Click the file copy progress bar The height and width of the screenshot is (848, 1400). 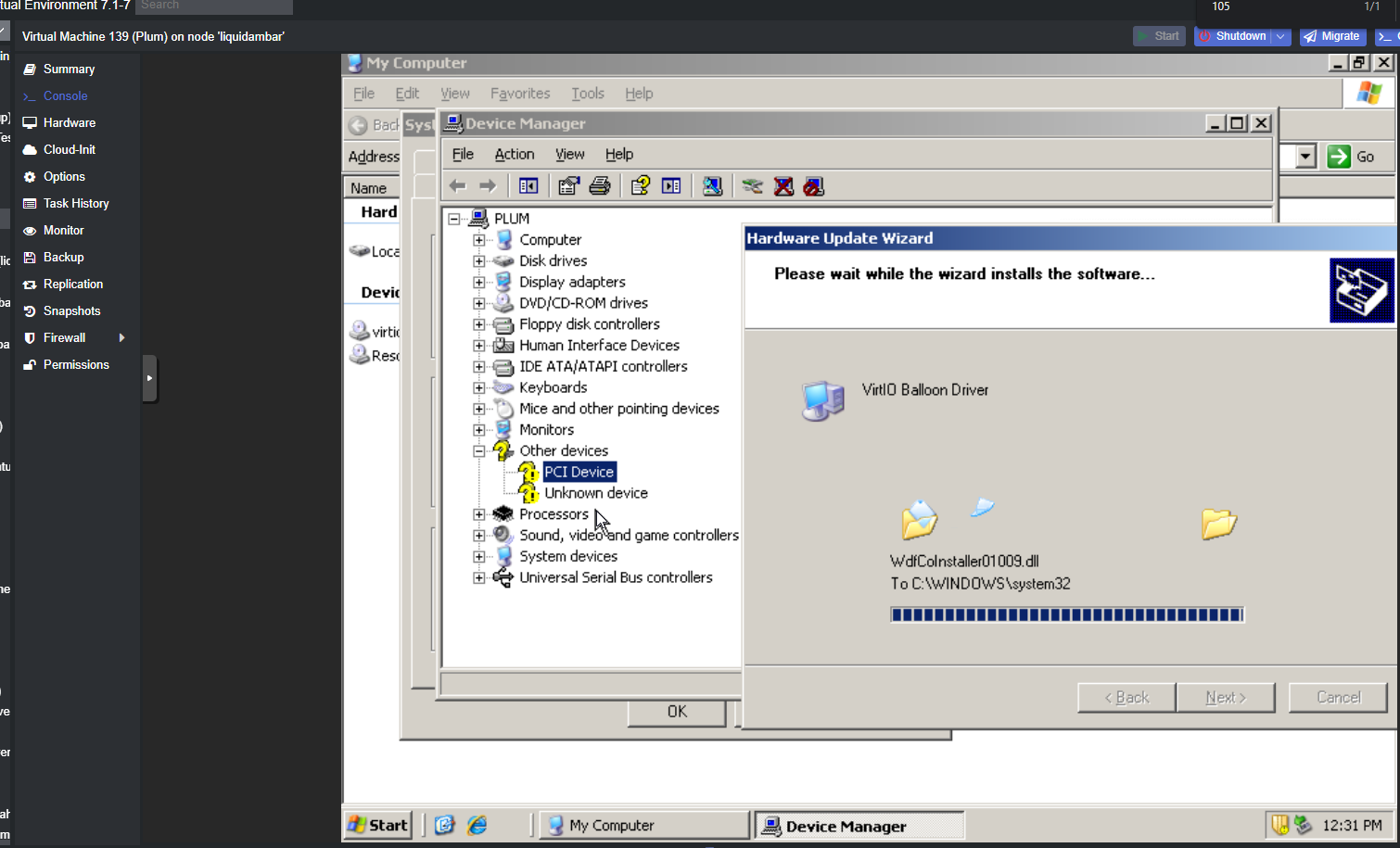click(1067, 614)
